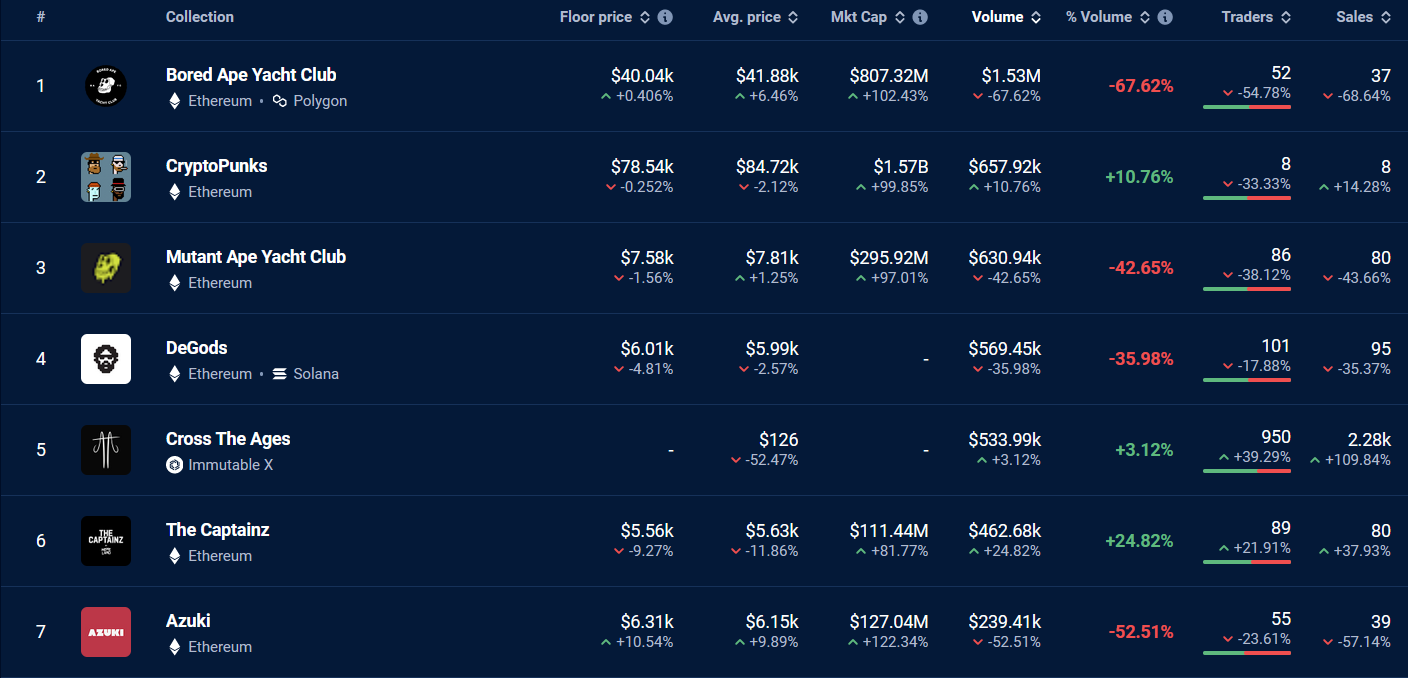Click the CryptoPunks collection thumbnail
1408x678 pixels.
click(106, 177)
